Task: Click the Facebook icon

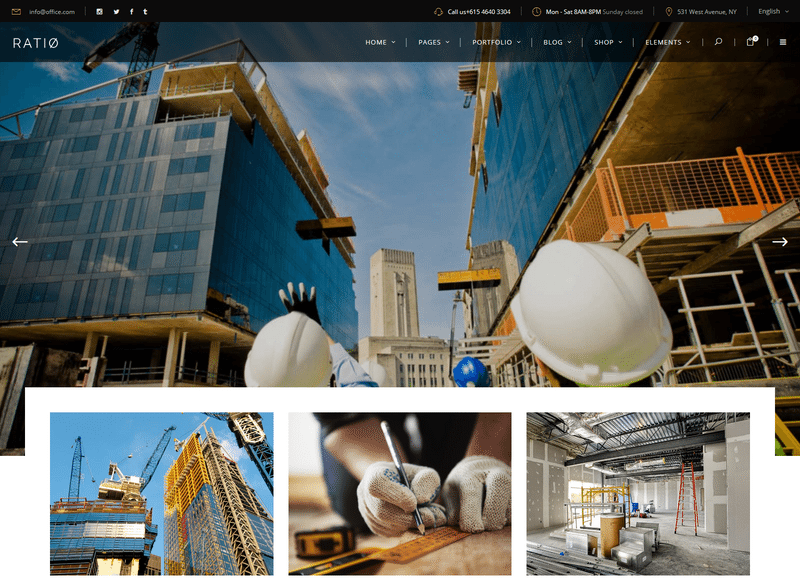Action: coord(131,12)
